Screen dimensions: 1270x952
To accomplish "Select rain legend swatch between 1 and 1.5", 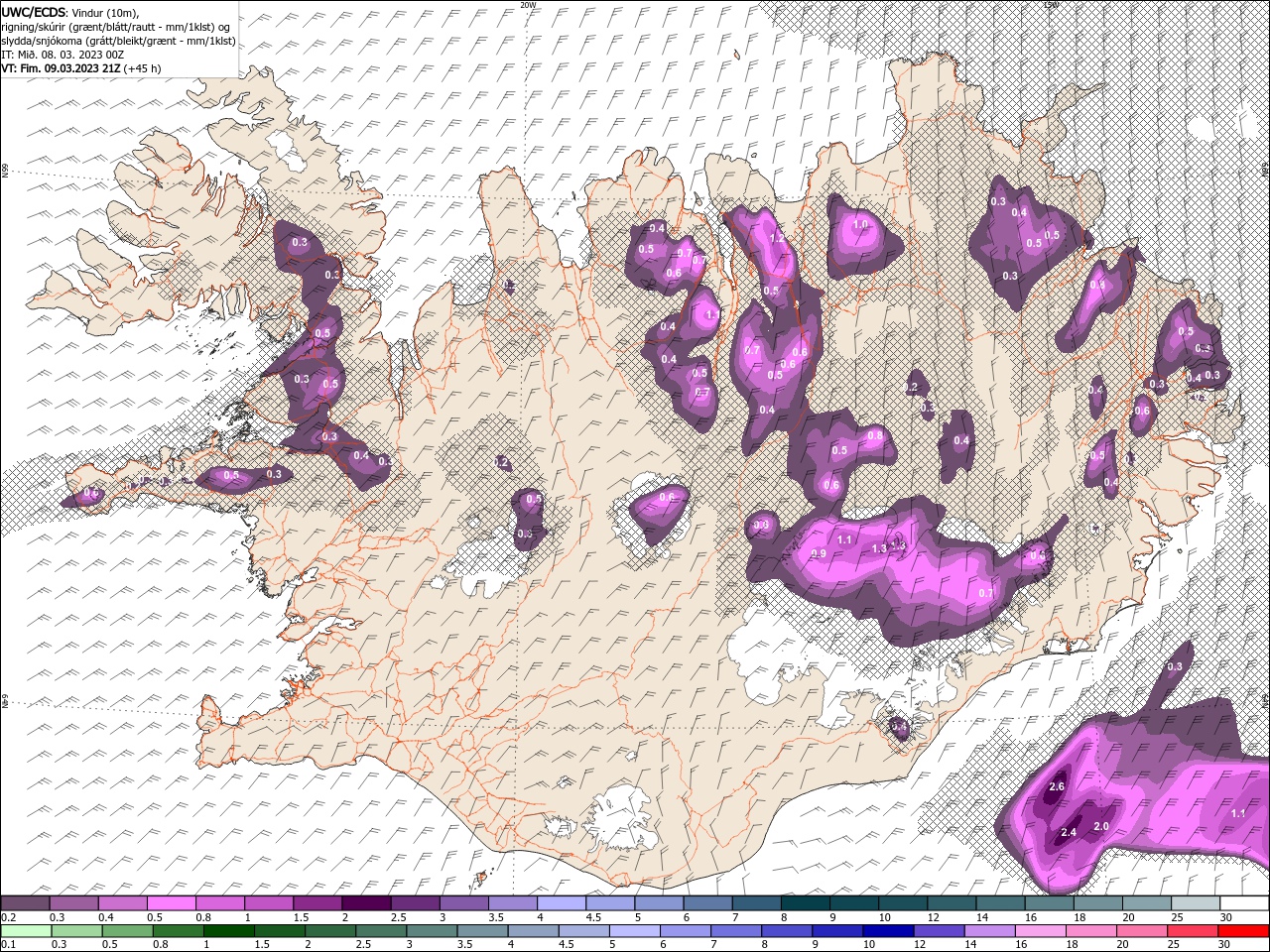I will 228,931.
